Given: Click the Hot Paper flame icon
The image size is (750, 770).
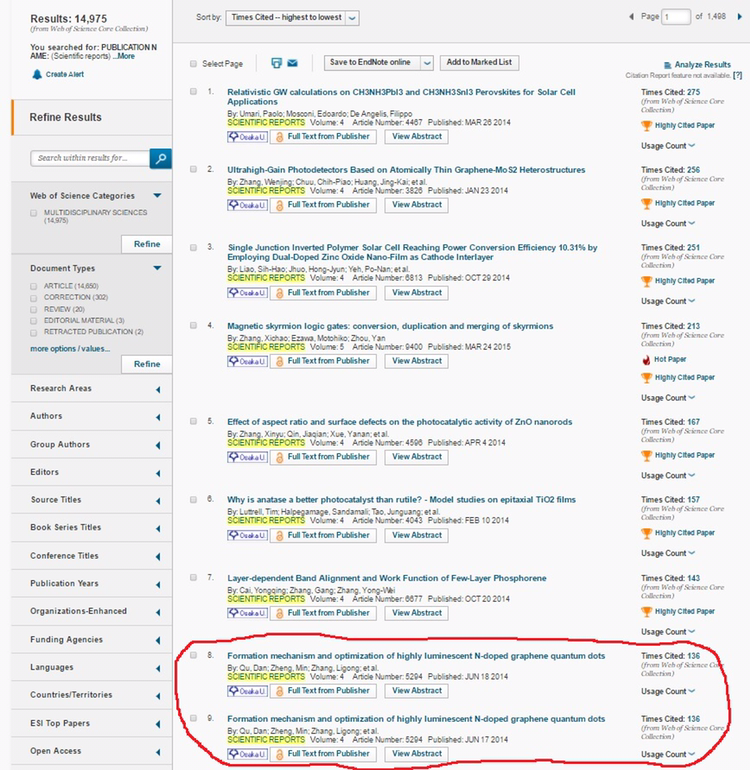Looking at the screenshot, I should pyautogui.click(x=646, y=360).
